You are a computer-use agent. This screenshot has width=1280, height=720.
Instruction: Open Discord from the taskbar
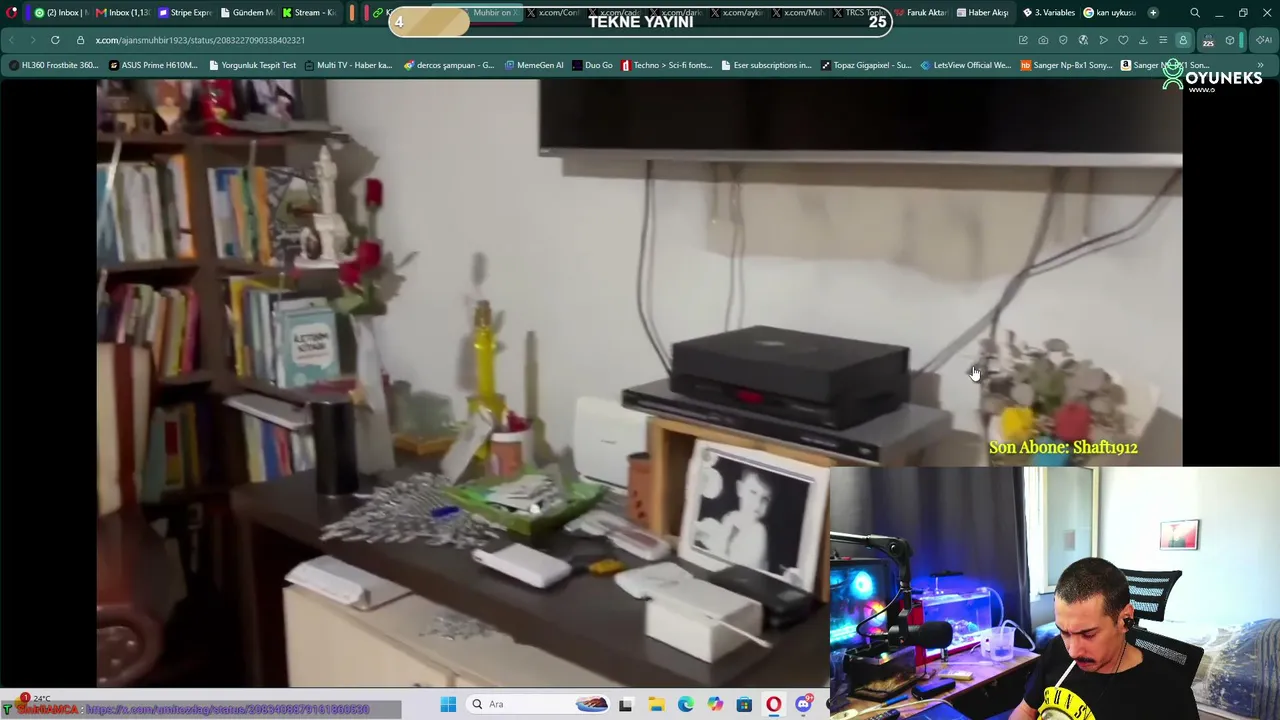(803, 704)
